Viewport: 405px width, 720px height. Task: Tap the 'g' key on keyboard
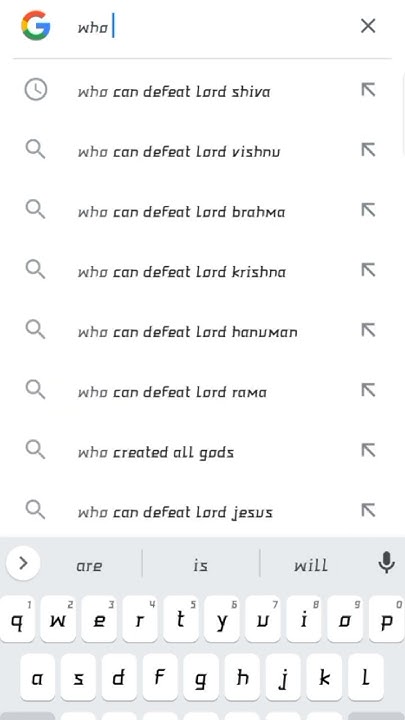(201, 677)
